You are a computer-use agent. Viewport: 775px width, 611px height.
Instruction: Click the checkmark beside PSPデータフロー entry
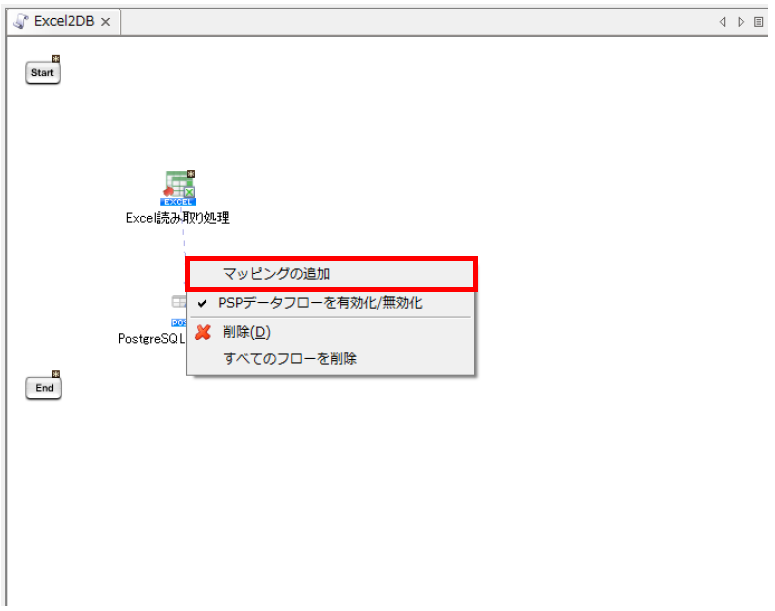click(202, 303)
